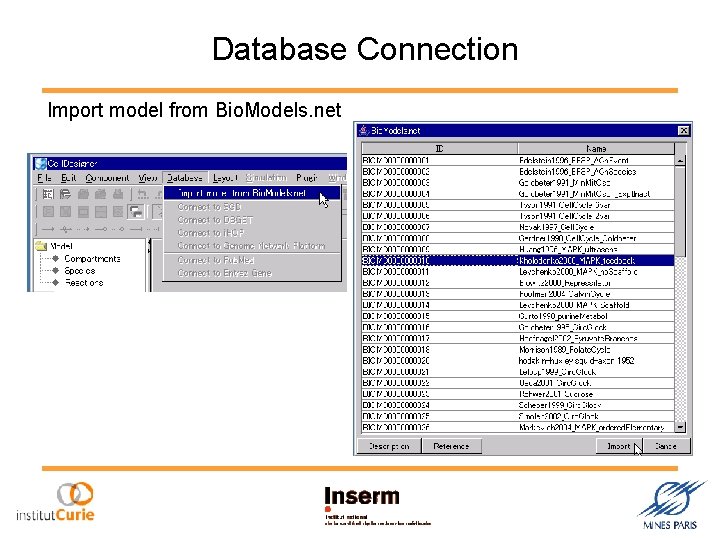The height and width of the screenshot is (540, 720).
Task: Choose Connect to iHOP
Action: tap(252, 233)
